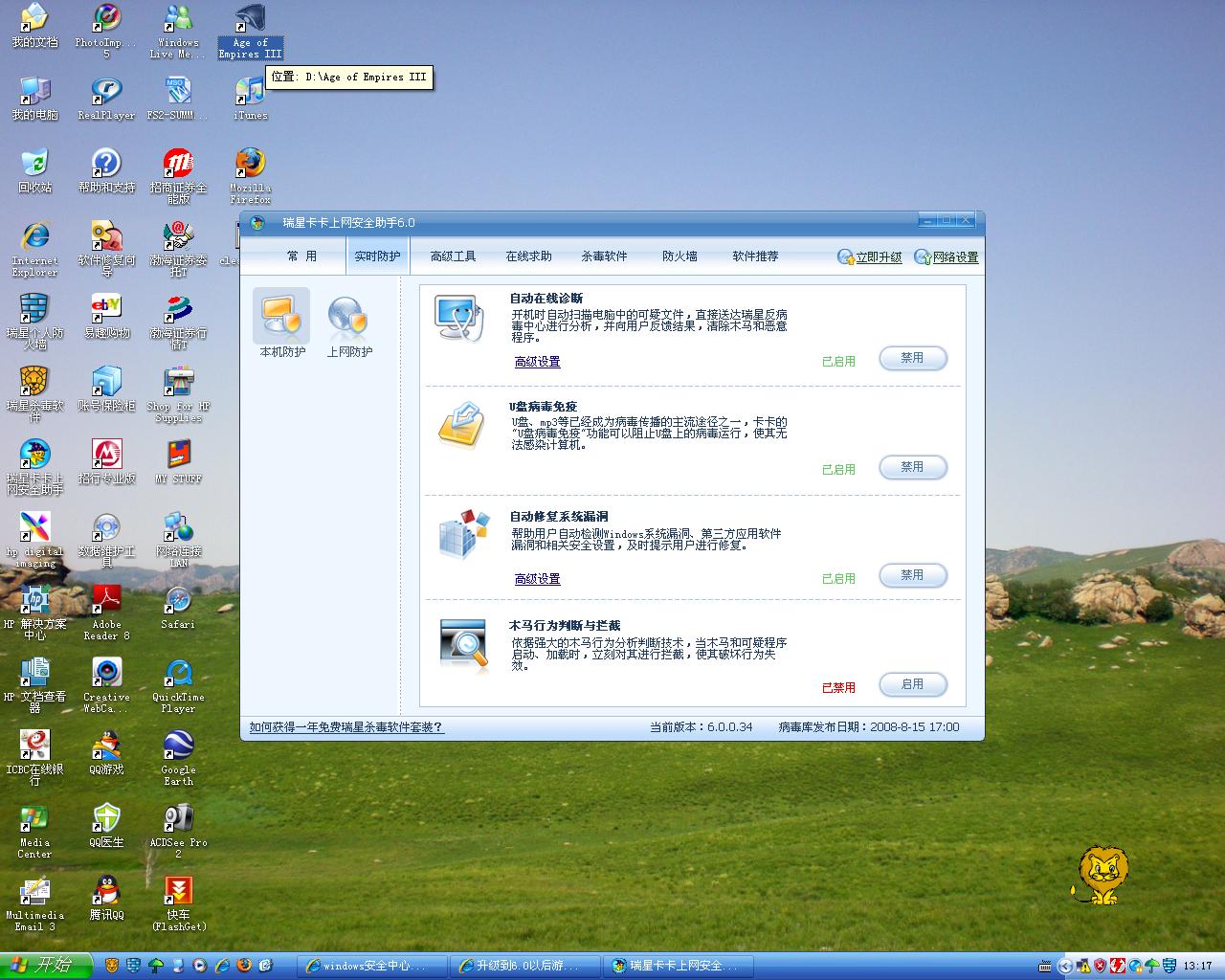Select the RealPlayer desktop icon
Image resolution: width=1225 pixels, height=980 pixels.
(x=106, y=100)
